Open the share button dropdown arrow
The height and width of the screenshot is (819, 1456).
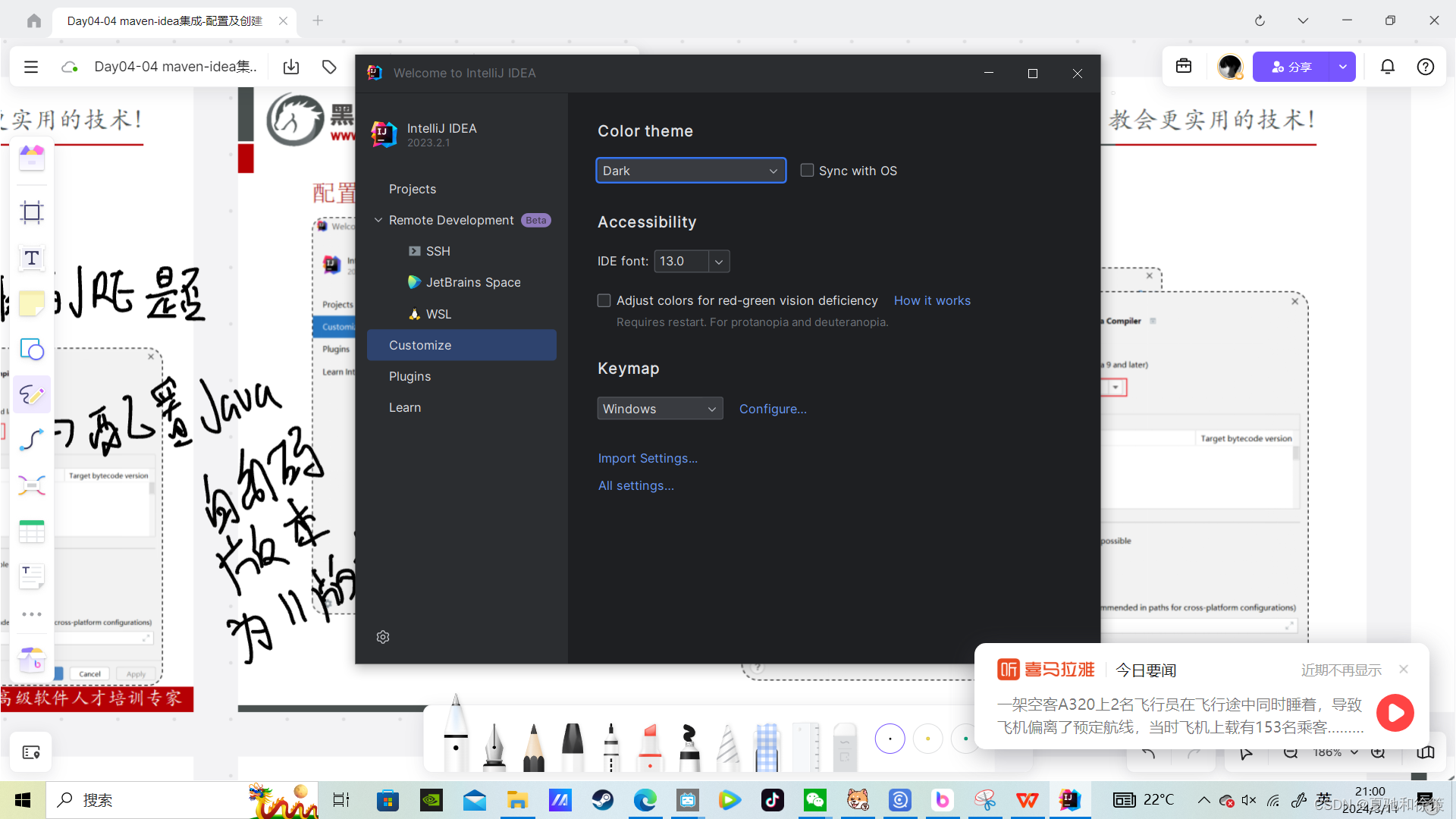click(x=1343, y=67)
